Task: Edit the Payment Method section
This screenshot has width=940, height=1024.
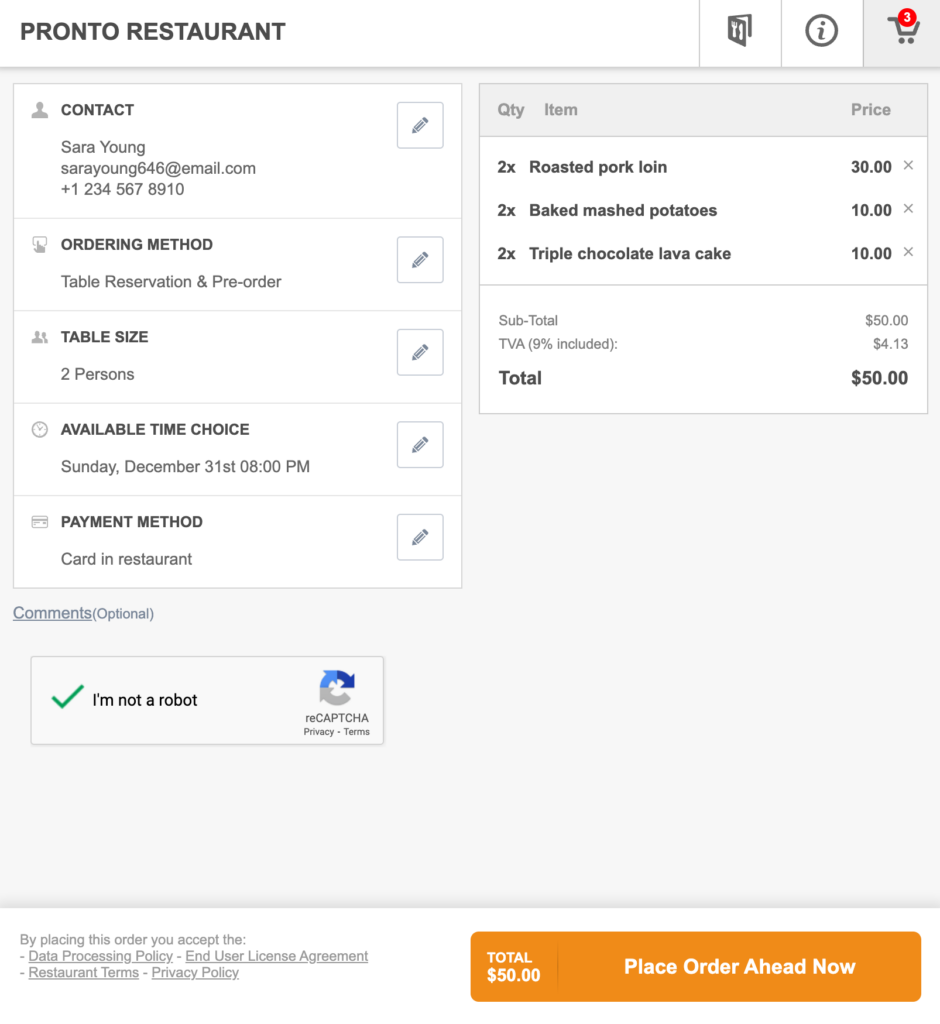Action: pyautogui.click(x=420, y=537)
